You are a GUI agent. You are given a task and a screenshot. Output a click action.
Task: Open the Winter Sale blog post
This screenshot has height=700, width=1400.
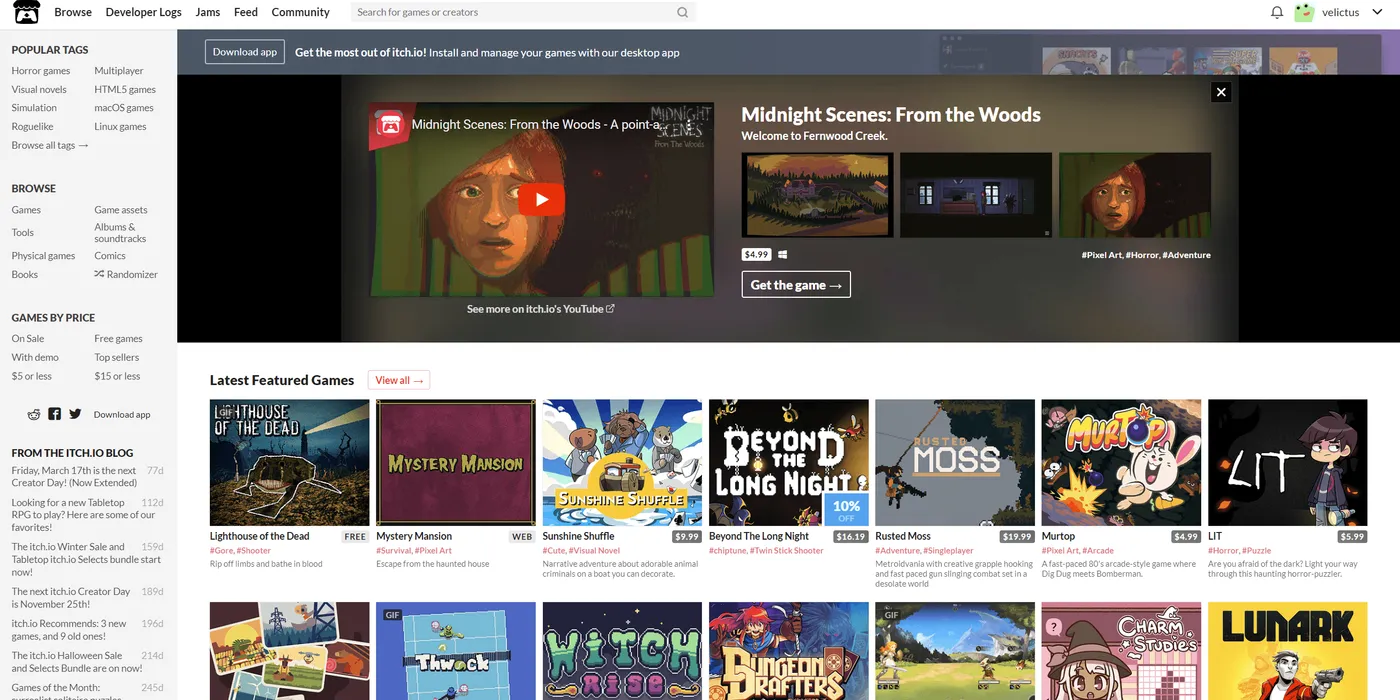[86, 559]
